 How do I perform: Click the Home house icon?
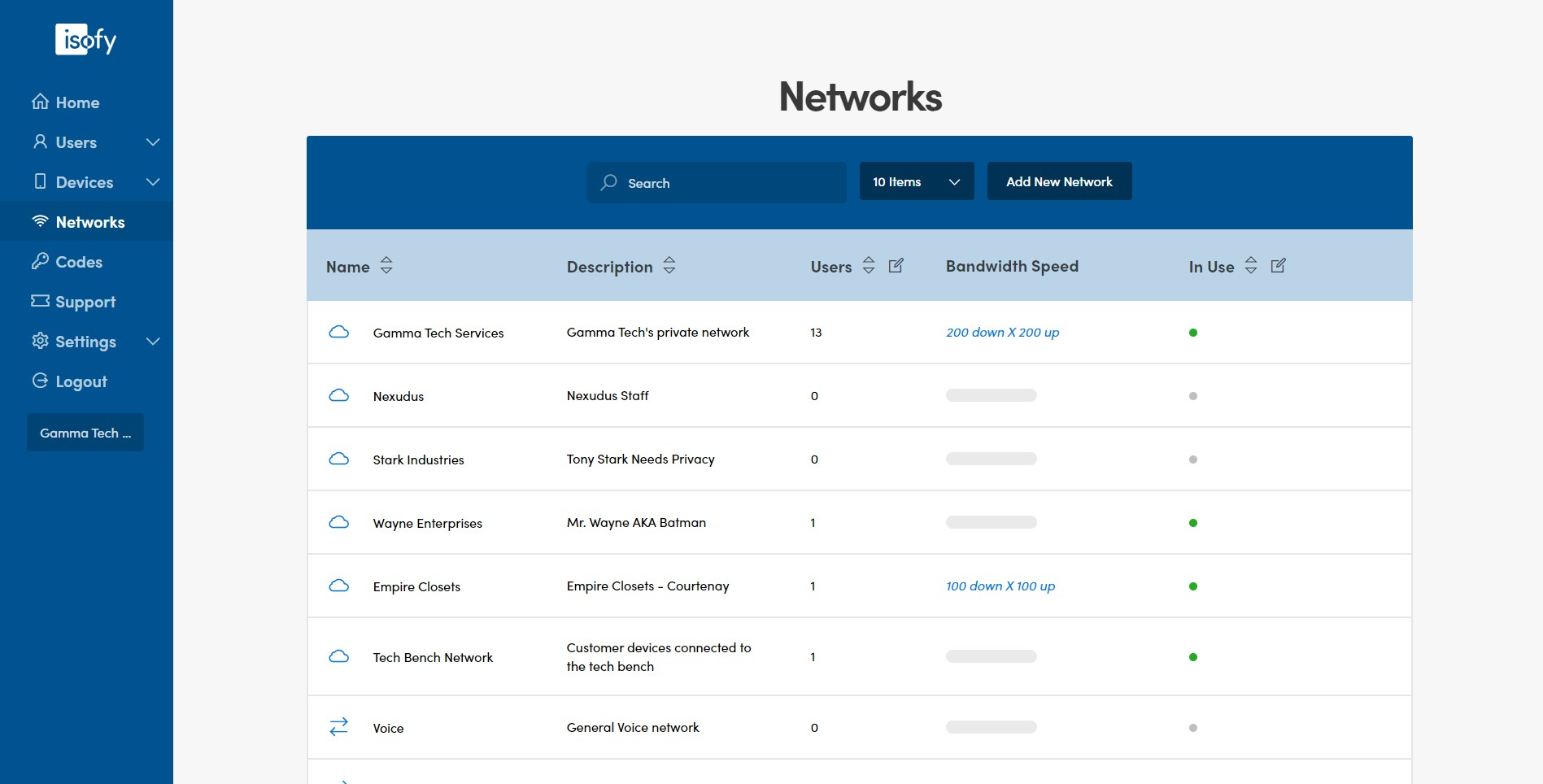pyautogui.click(x=40, y=102)
